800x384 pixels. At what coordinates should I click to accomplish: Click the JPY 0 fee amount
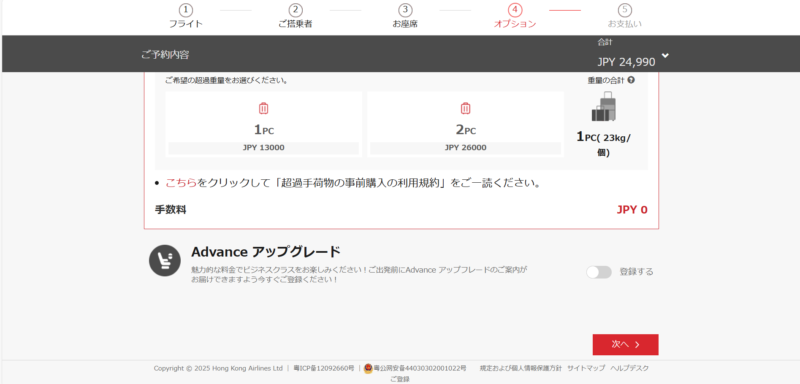(632, 210)
